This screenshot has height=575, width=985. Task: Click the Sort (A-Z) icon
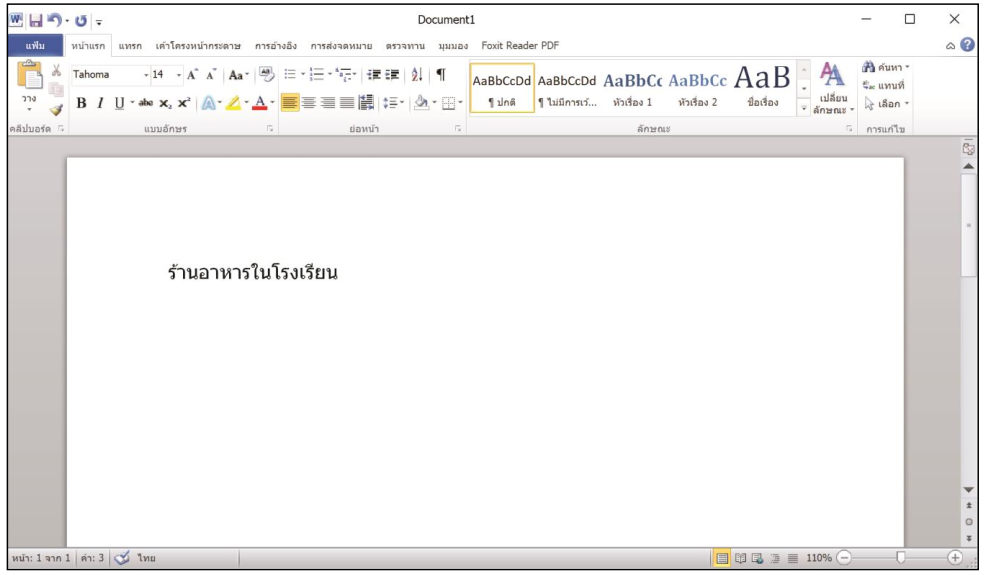416,75
